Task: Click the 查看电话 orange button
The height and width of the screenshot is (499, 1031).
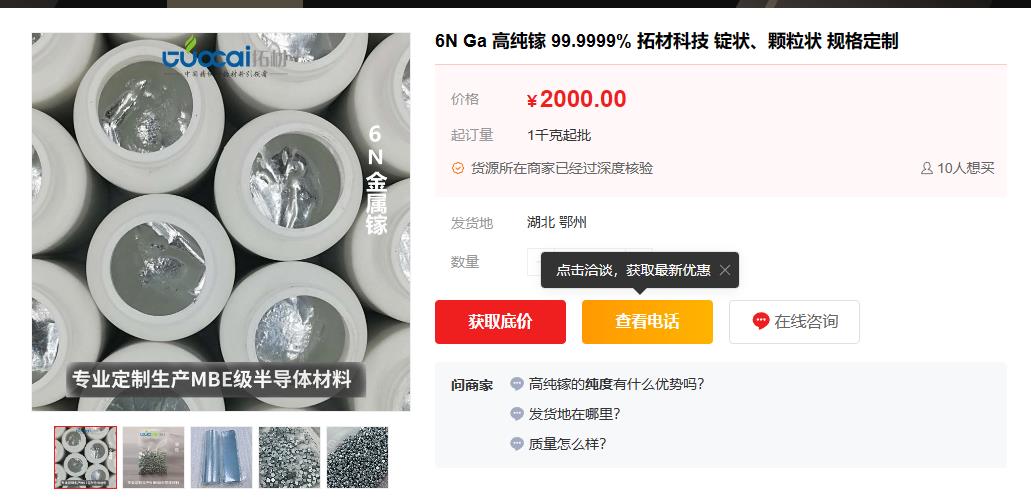Action: click(647, 322)
